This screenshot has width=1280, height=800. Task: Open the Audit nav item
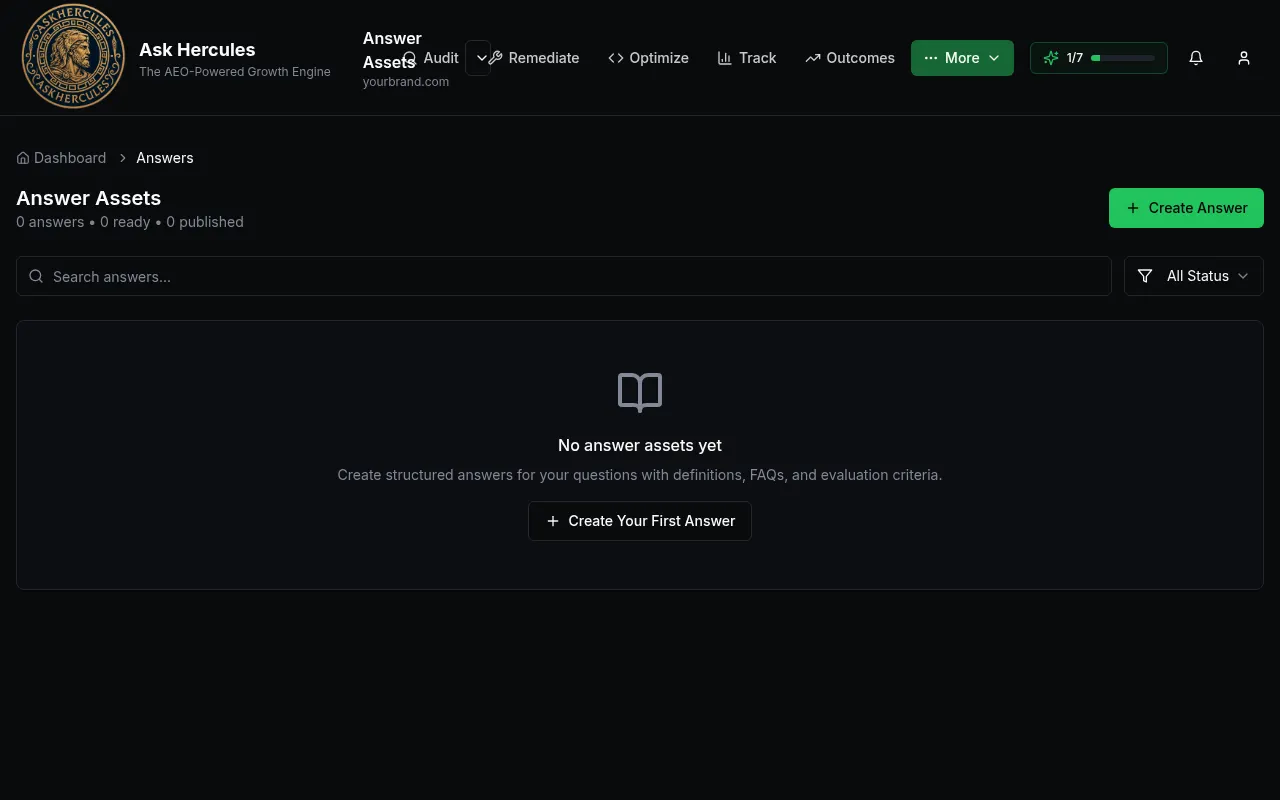click(431, 58)
